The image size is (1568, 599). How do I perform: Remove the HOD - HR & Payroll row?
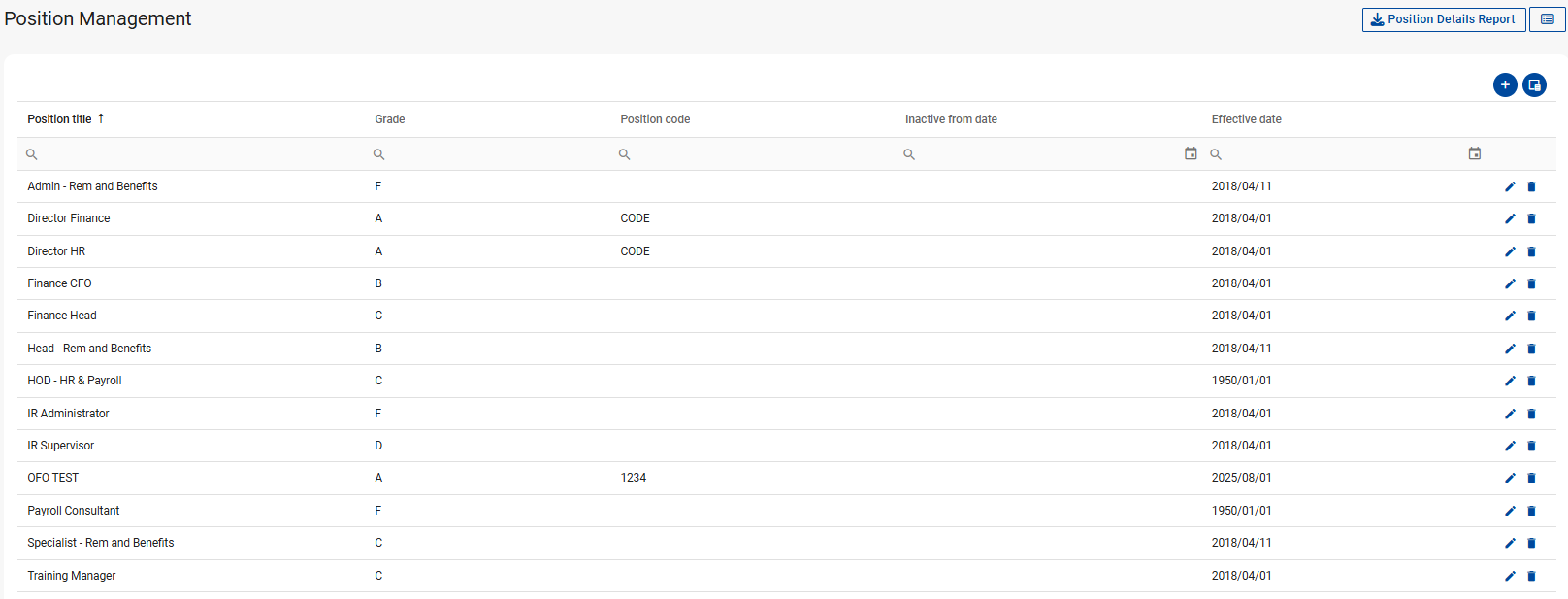[1532, 381]
